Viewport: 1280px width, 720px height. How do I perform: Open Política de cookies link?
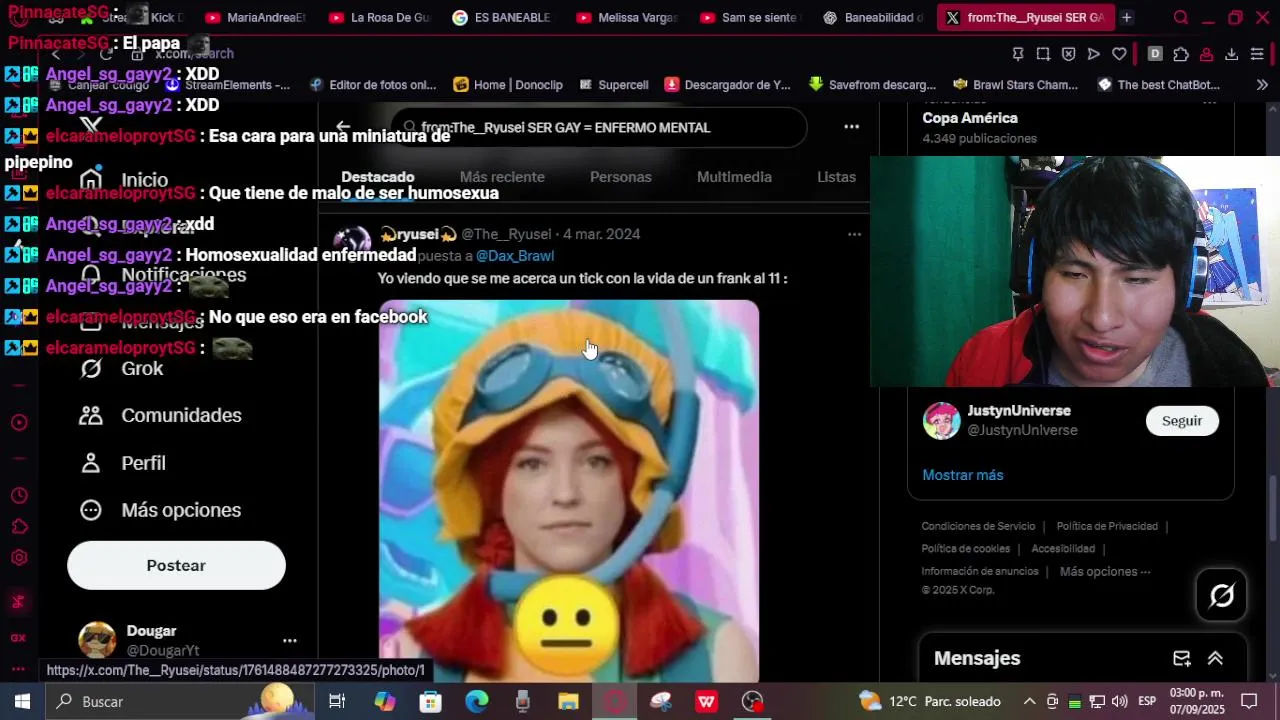[x=965, y=549]
